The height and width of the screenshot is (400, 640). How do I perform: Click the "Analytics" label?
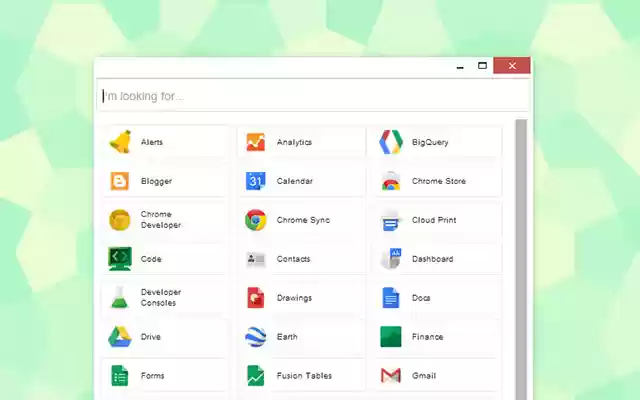click(294, 142)
